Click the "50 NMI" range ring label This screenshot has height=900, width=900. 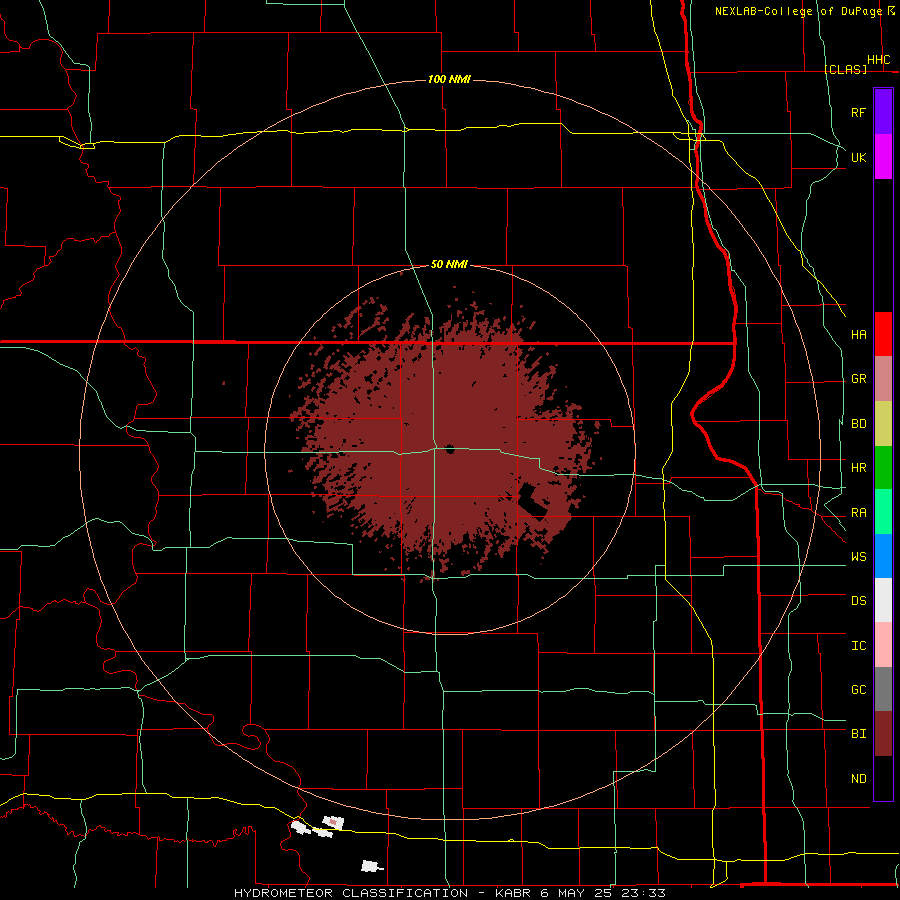pos(449,264)
